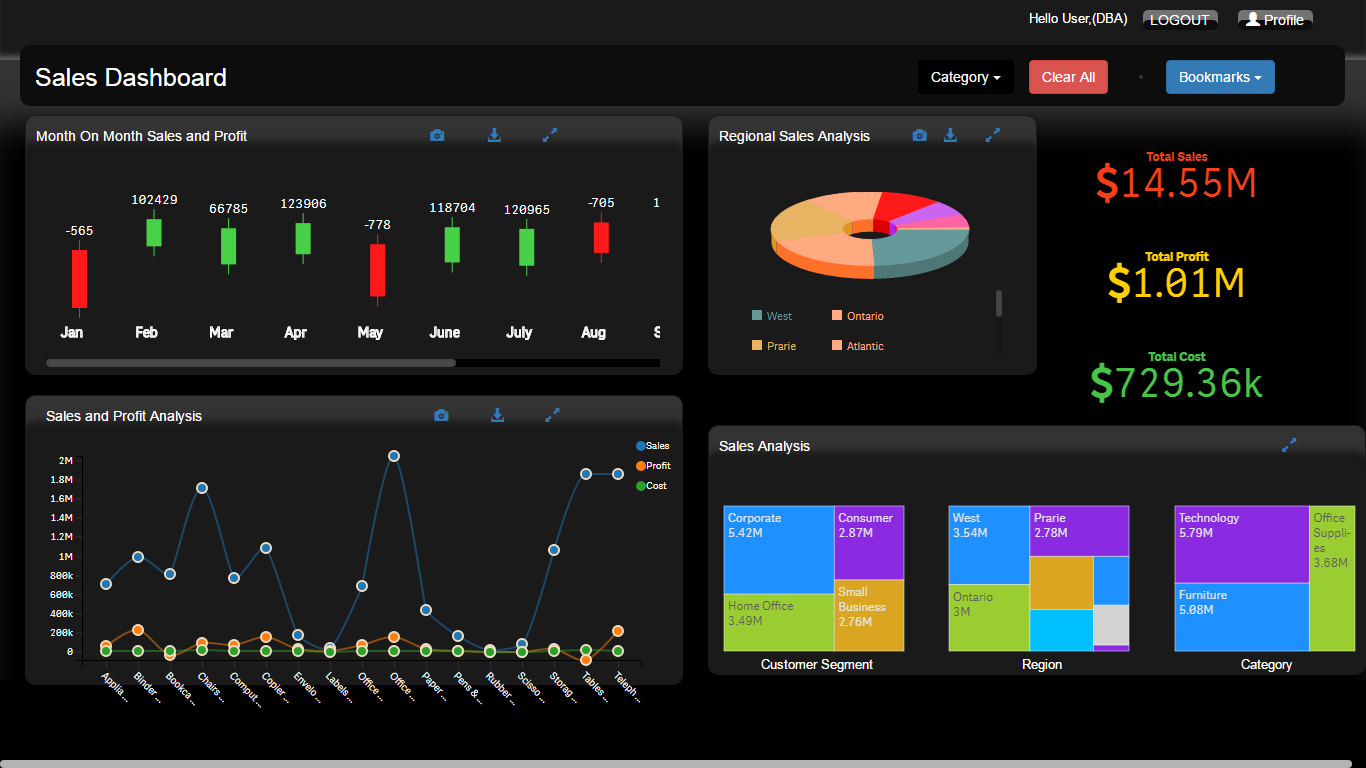1366x768 pixels.
Task: Capture snapshot of Sales and Profit Analysis
Action: click(441, 415)
